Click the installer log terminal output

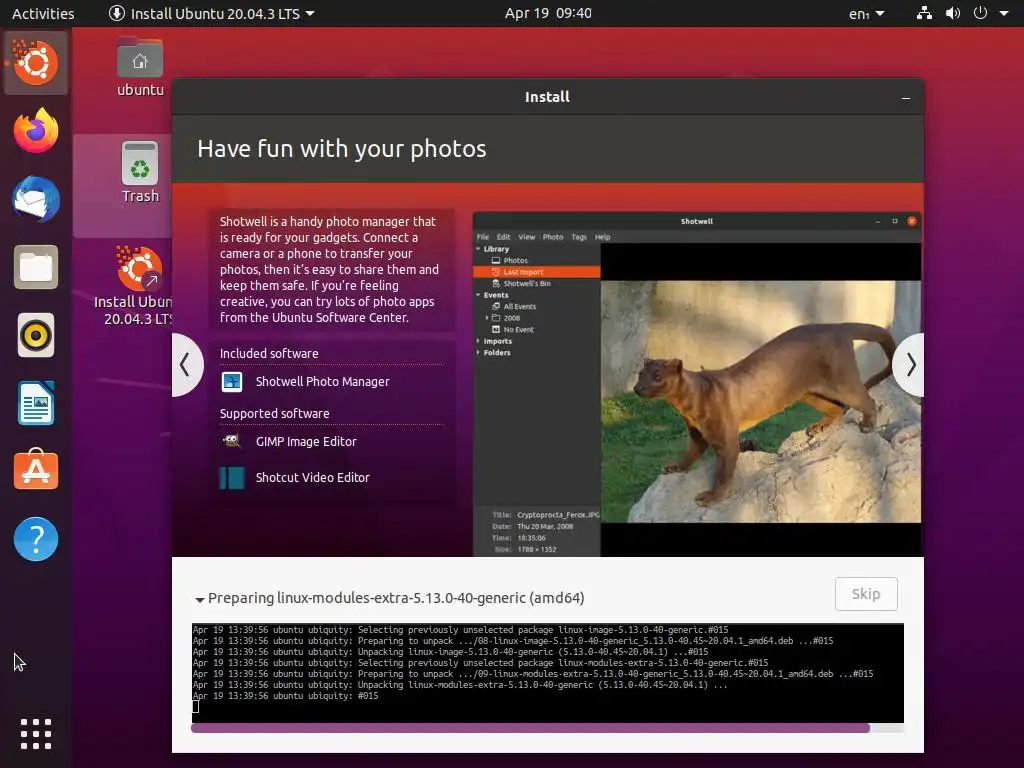[547, 673]
